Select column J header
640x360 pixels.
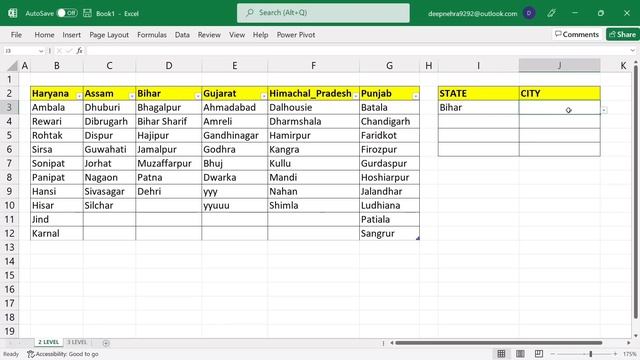(560, 66)
